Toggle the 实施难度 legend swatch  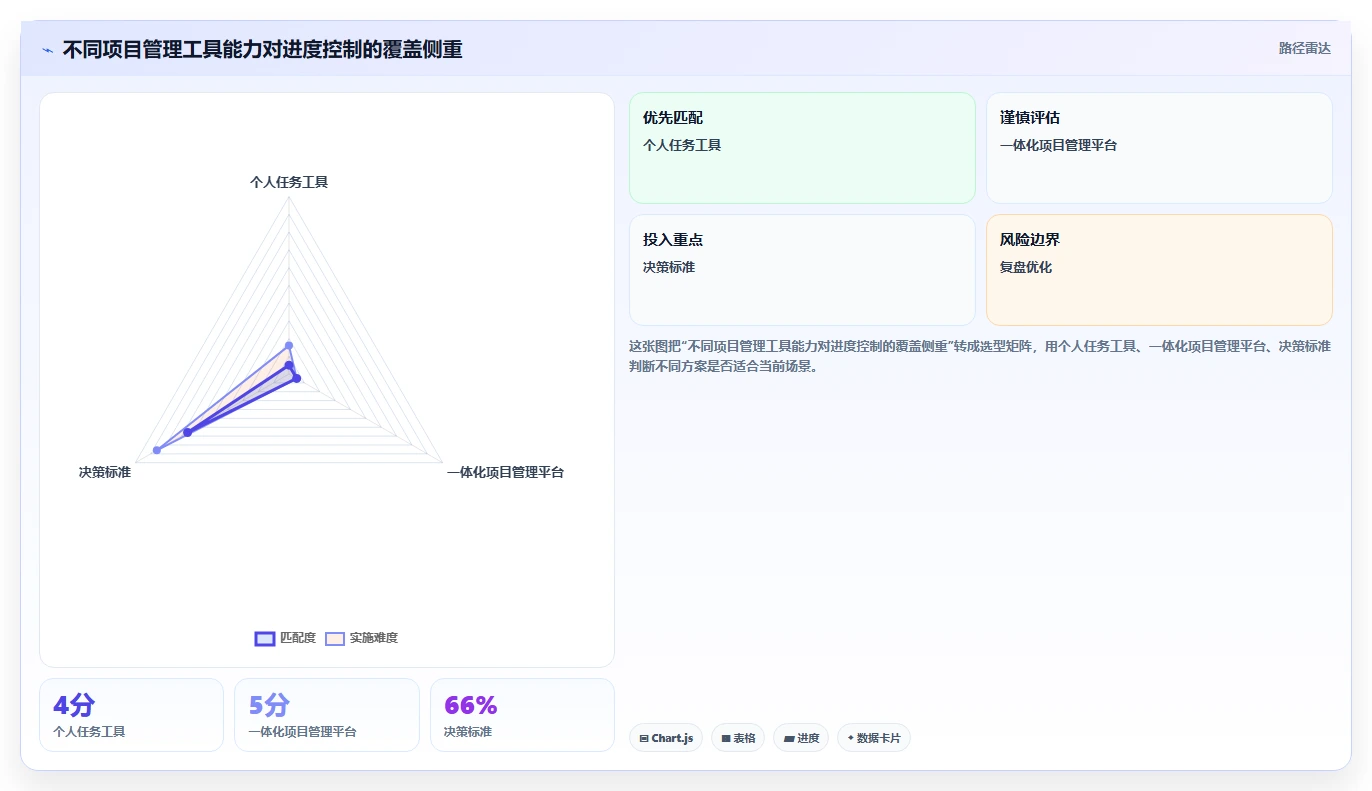click(x=335, y=638)
